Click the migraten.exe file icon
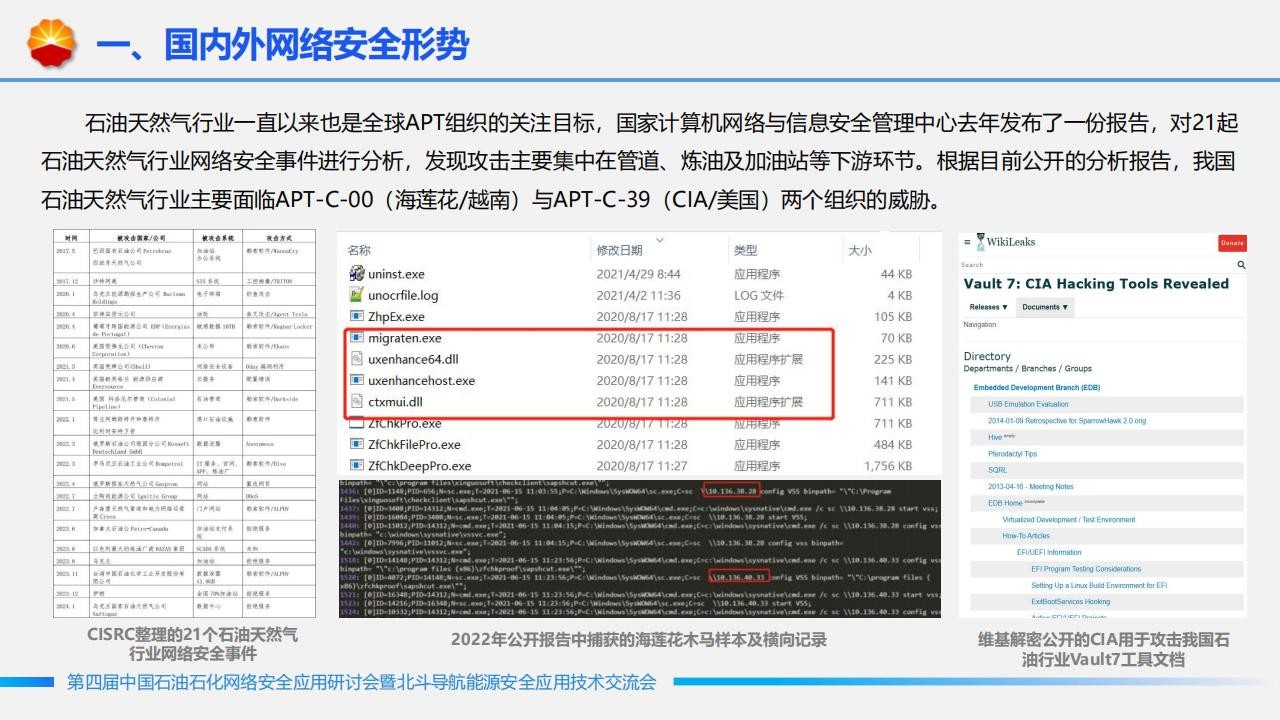Screen dimensions: 1280x720 point(357,338)
